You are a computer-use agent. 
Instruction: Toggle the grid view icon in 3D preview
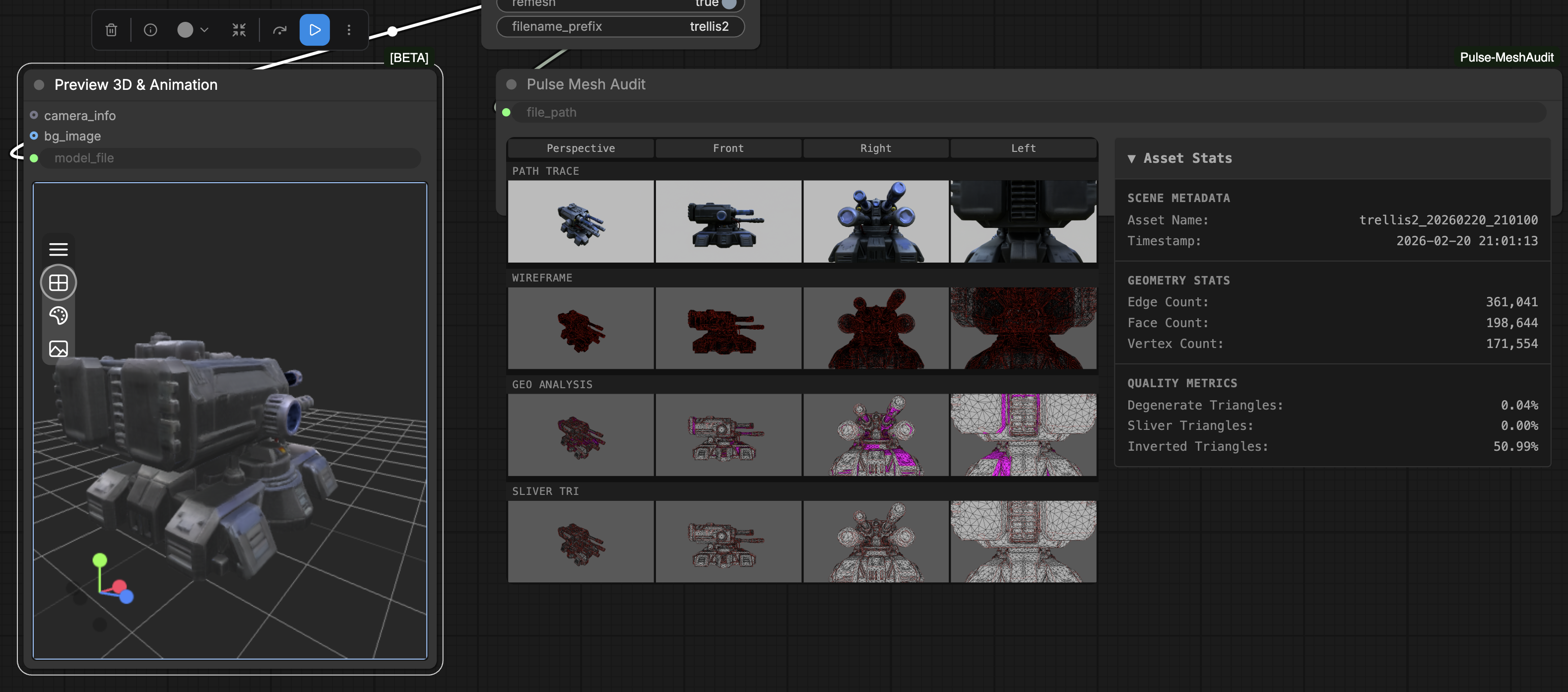59,282
